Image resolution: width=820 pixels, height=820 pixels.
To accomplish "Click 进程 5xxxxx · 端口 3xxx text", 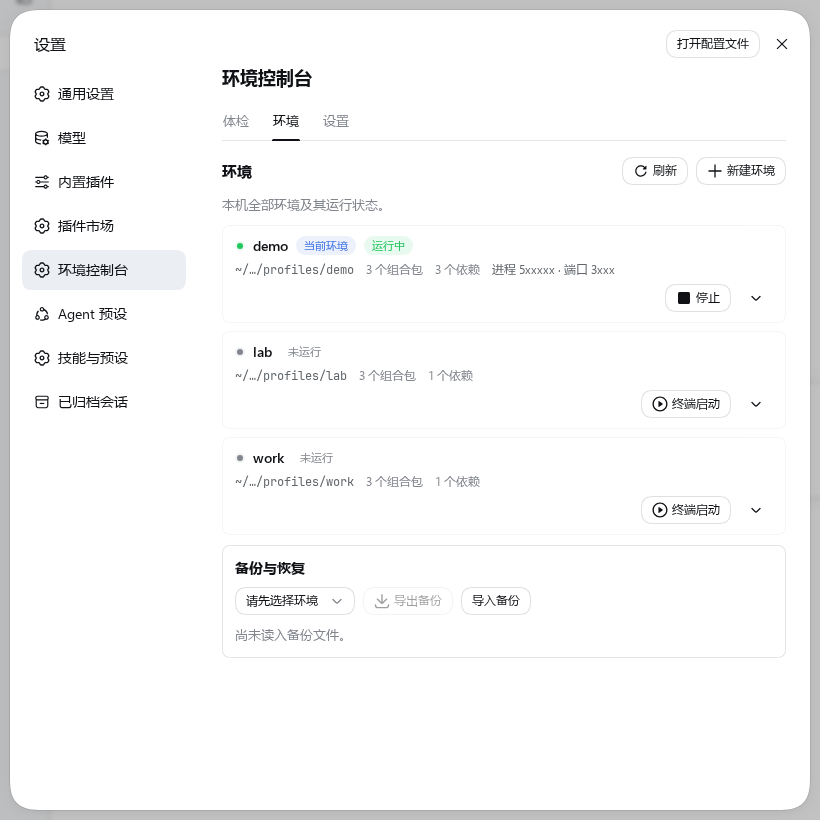I will pos(553,270).
